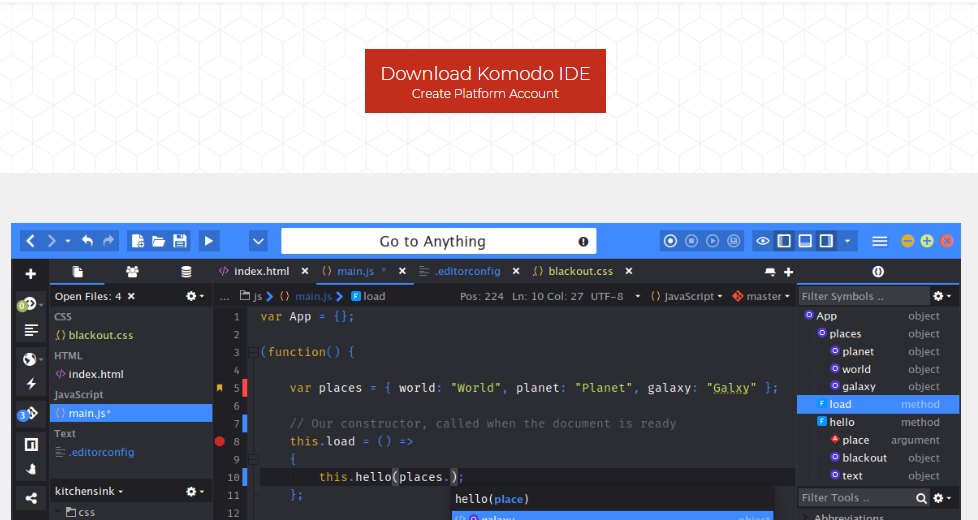Toggle focus mode with the eye icon
Screen dimensions: 978x520
(763, 241)
